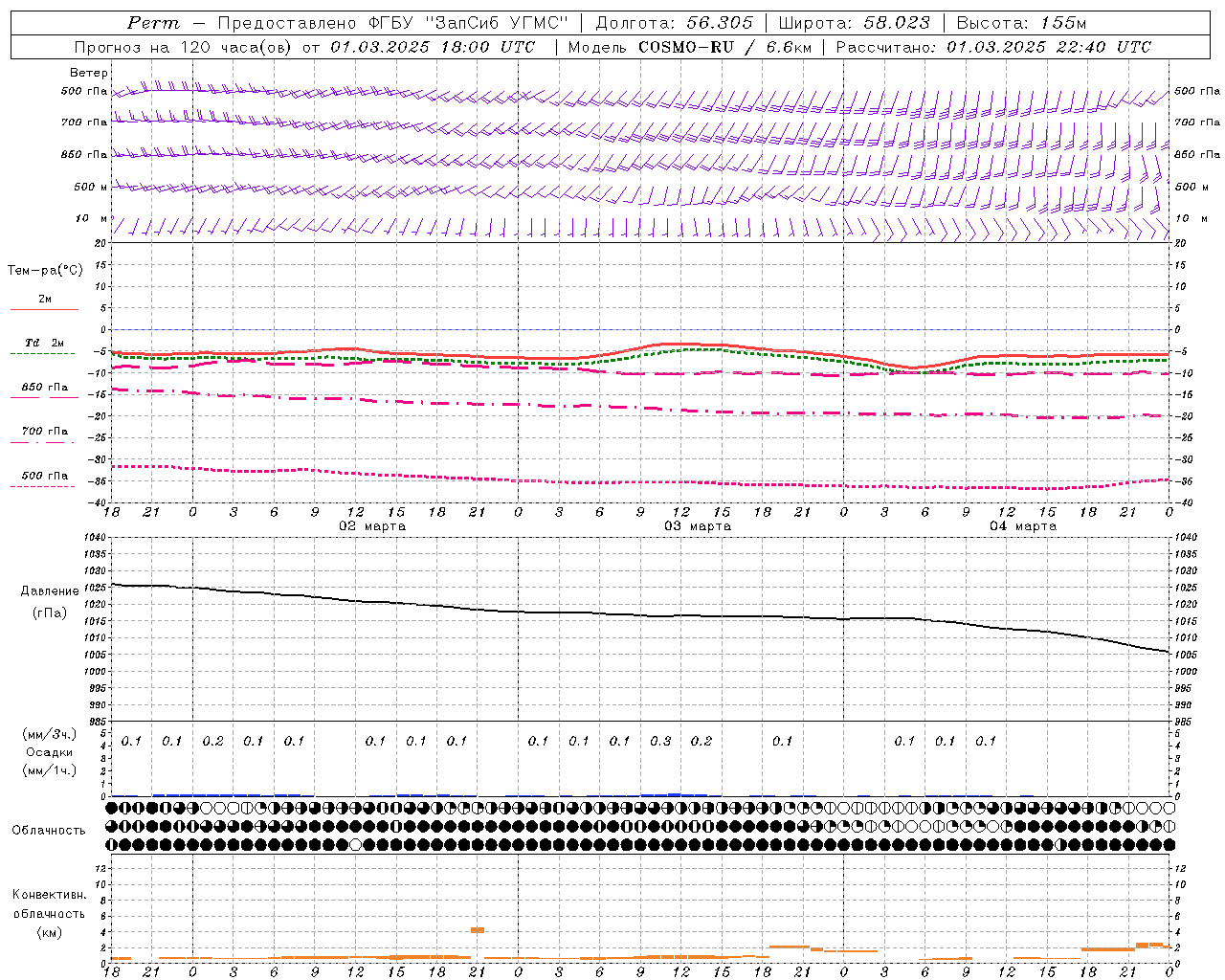Click the "Ветер" wind panel label
Viewport: 1225px width, 980px height.
click(x=89, y=73)
